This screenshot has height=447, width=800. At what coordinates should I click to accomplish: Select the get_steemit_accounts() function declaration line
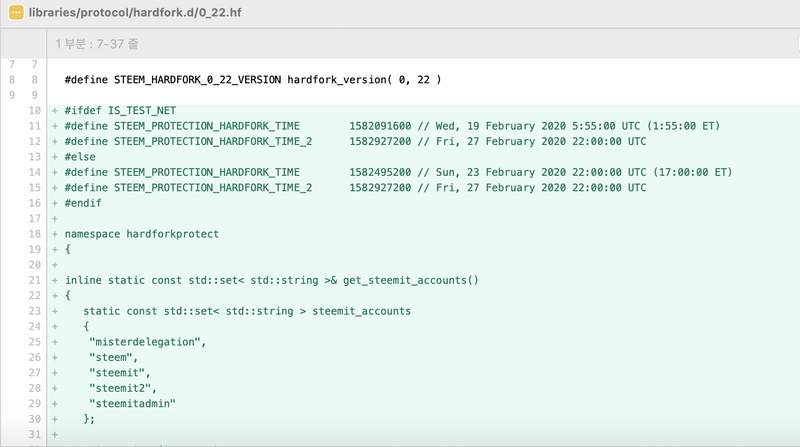click(271, 280)
